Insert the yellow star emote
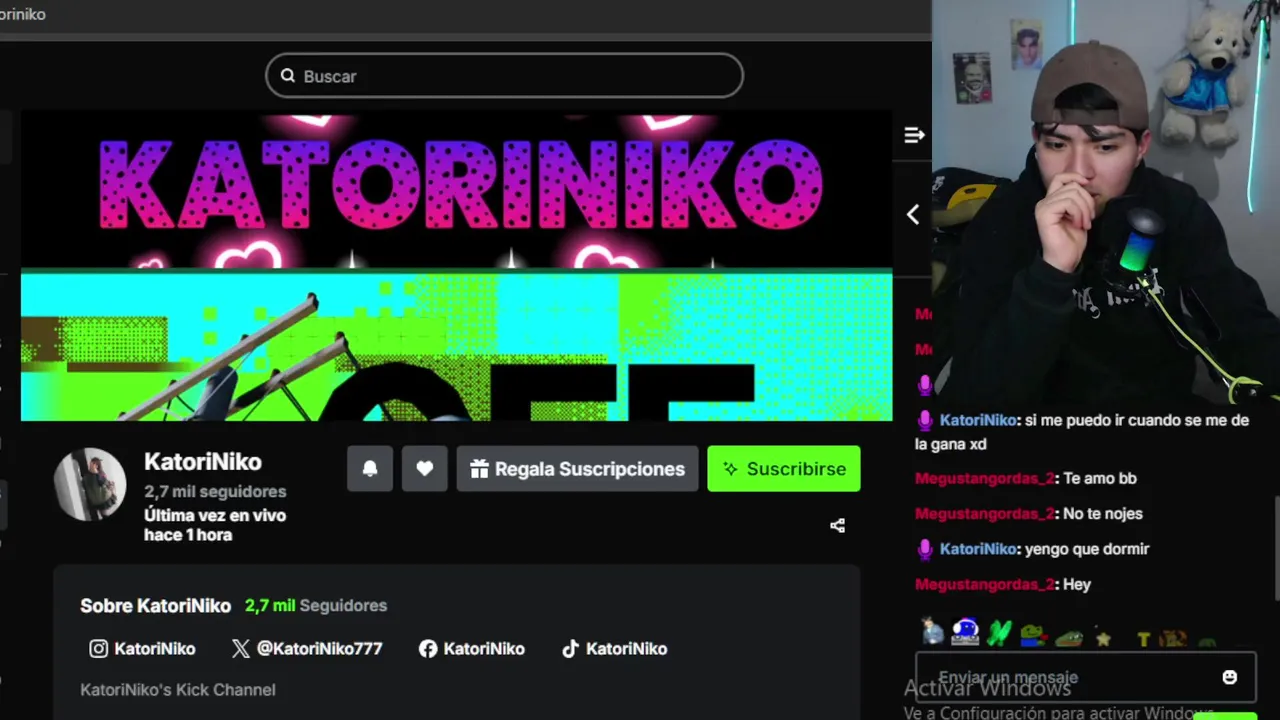1280x720 pixels. pos(1103,637)
